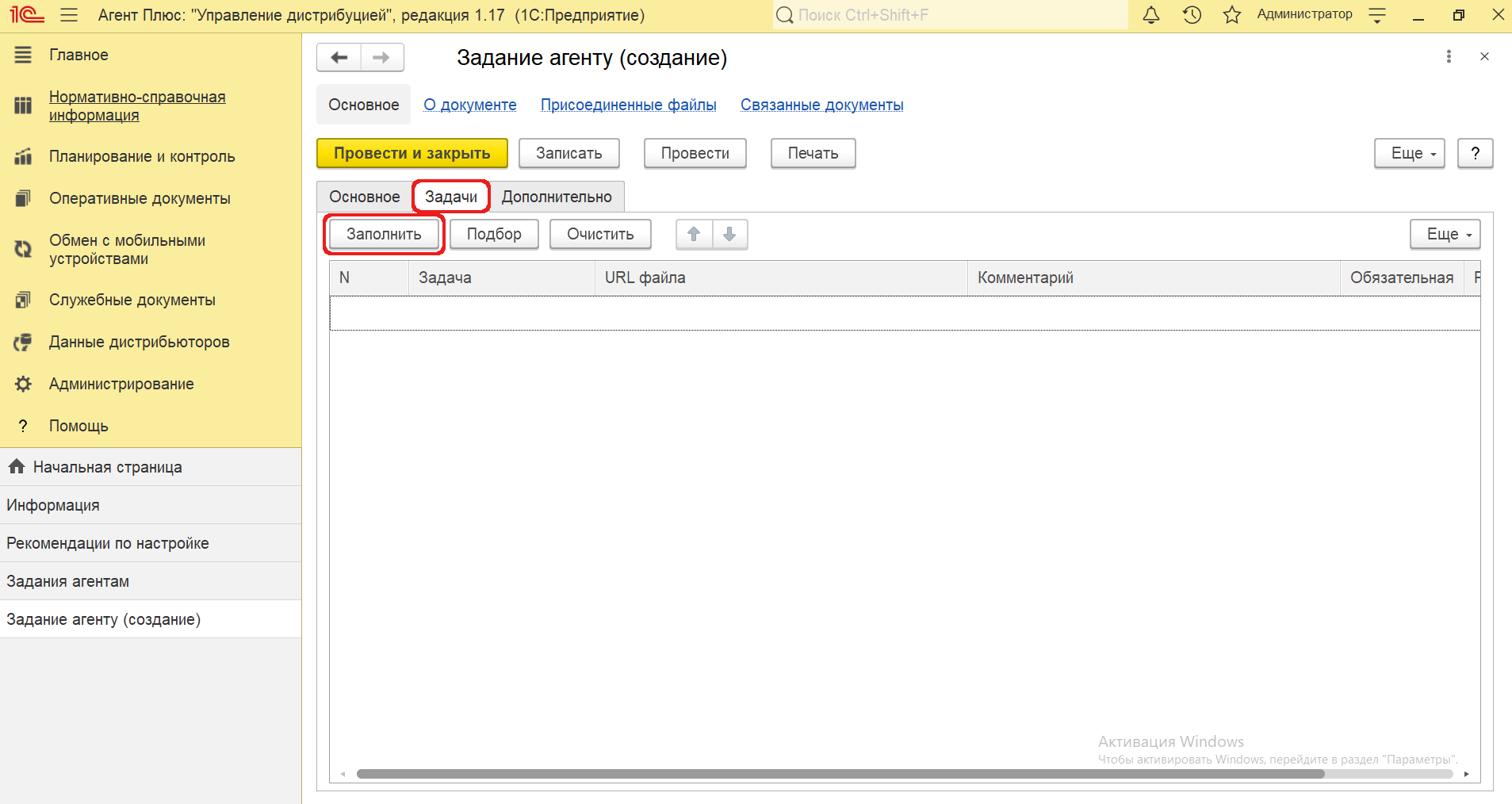This screenshot has width=1512, height=804.
Task: Click the Администратор user name
Action: point(1304,14)
